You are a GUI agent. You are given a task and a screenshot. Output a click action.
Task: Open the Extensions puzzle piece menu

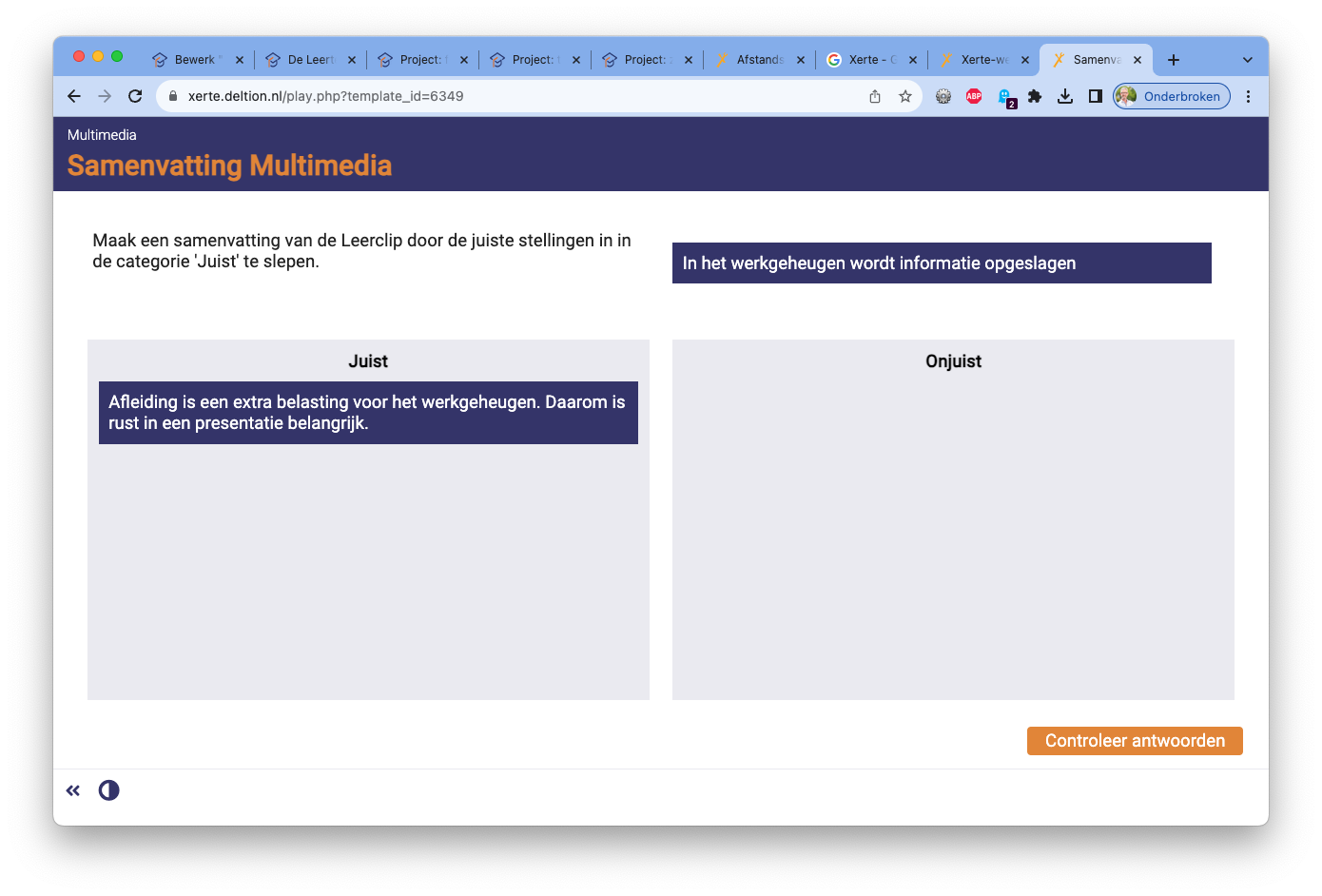pyautogui.click(x=1035, y=96)
